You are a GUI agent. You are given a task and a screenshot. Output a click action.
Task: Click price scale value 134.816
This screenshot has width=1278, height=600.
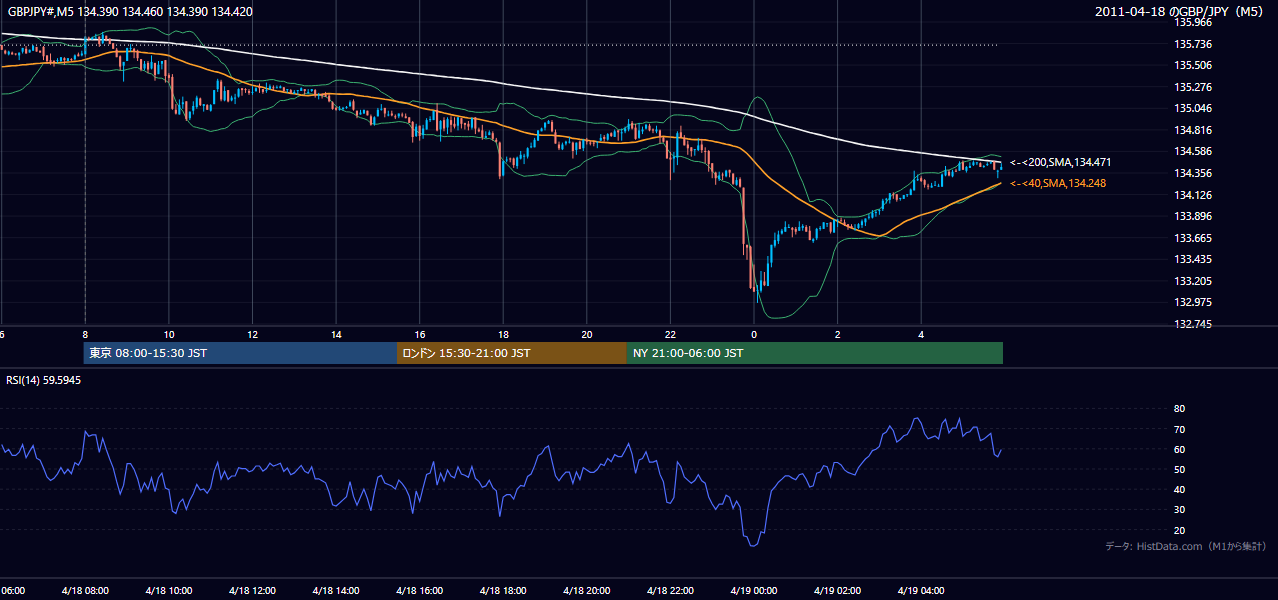point(1194,130)
